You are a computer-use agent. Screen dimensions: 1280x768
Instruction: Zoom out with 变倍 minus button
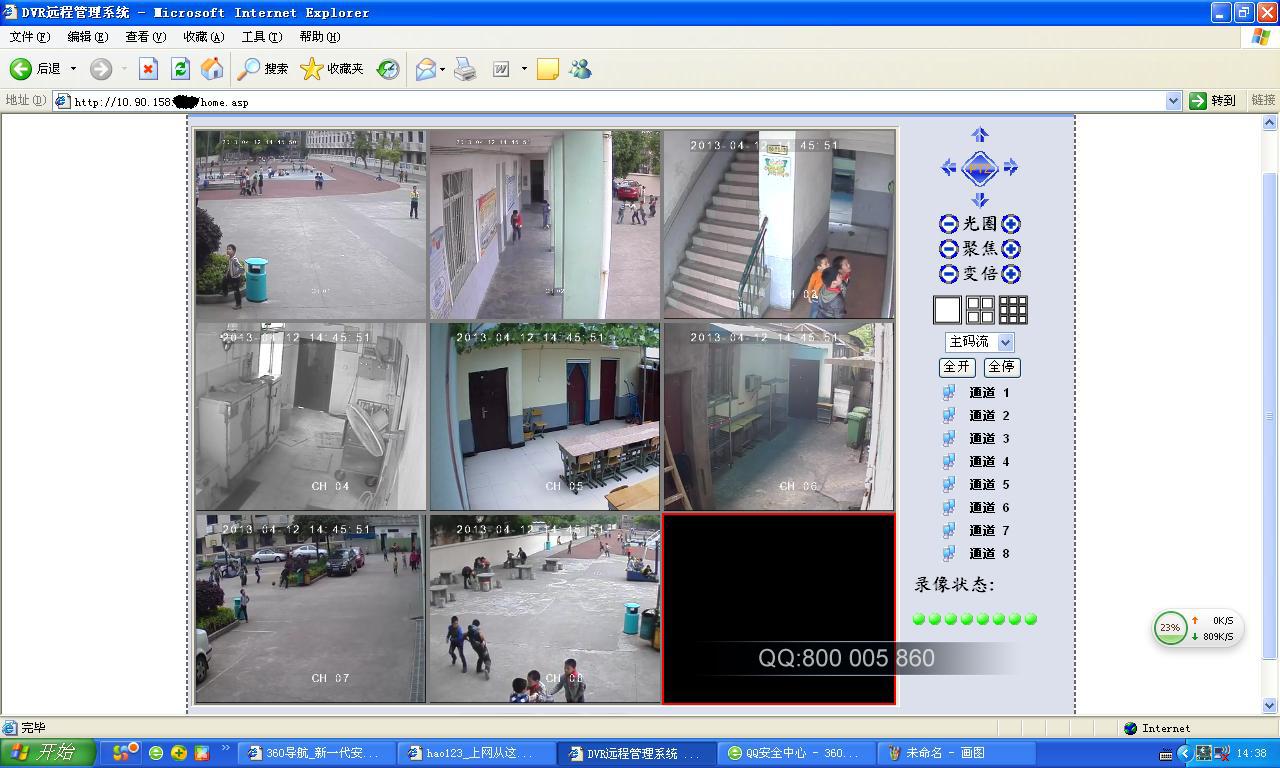click(949, 274)
